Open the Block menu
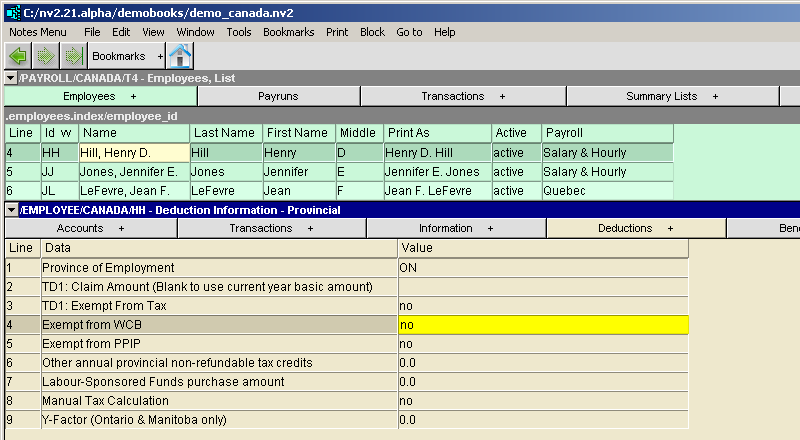The image size is (800, 440). (x=372, y=32)
